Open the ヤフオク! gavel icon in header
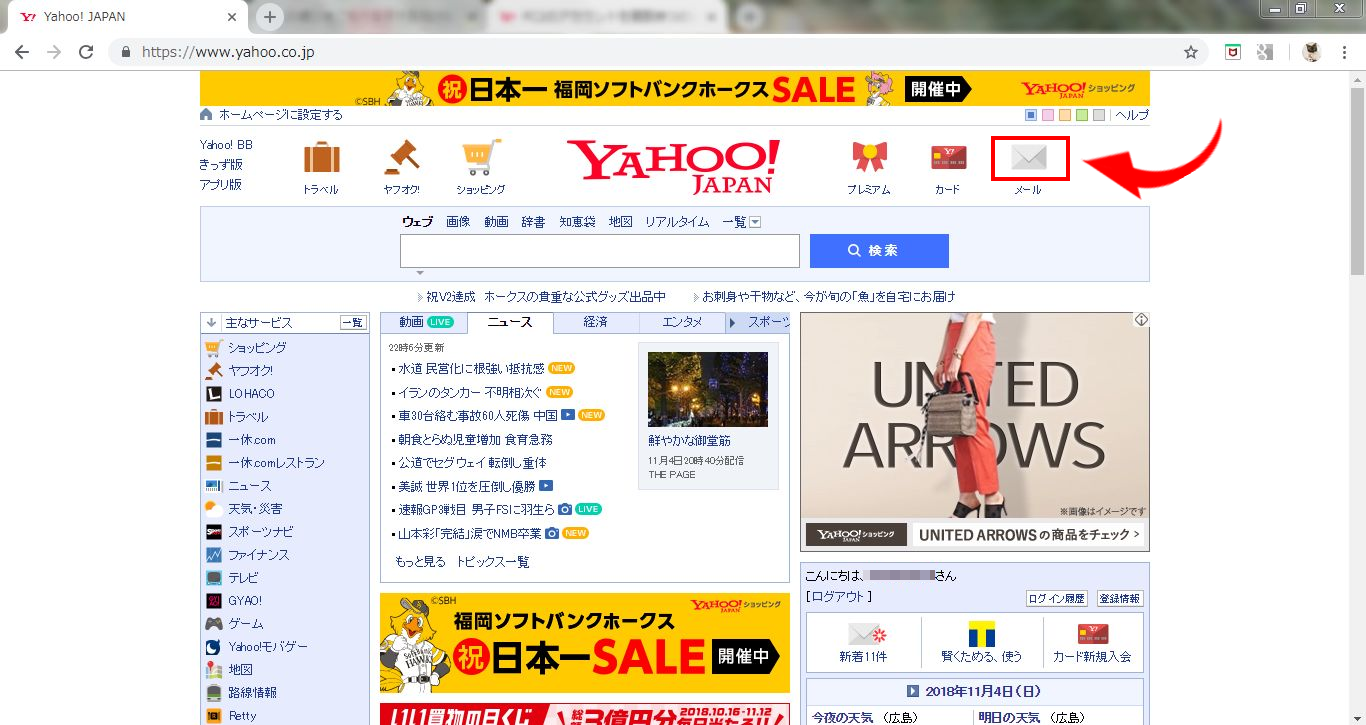 pyautogui.click(x=401, y=157)
